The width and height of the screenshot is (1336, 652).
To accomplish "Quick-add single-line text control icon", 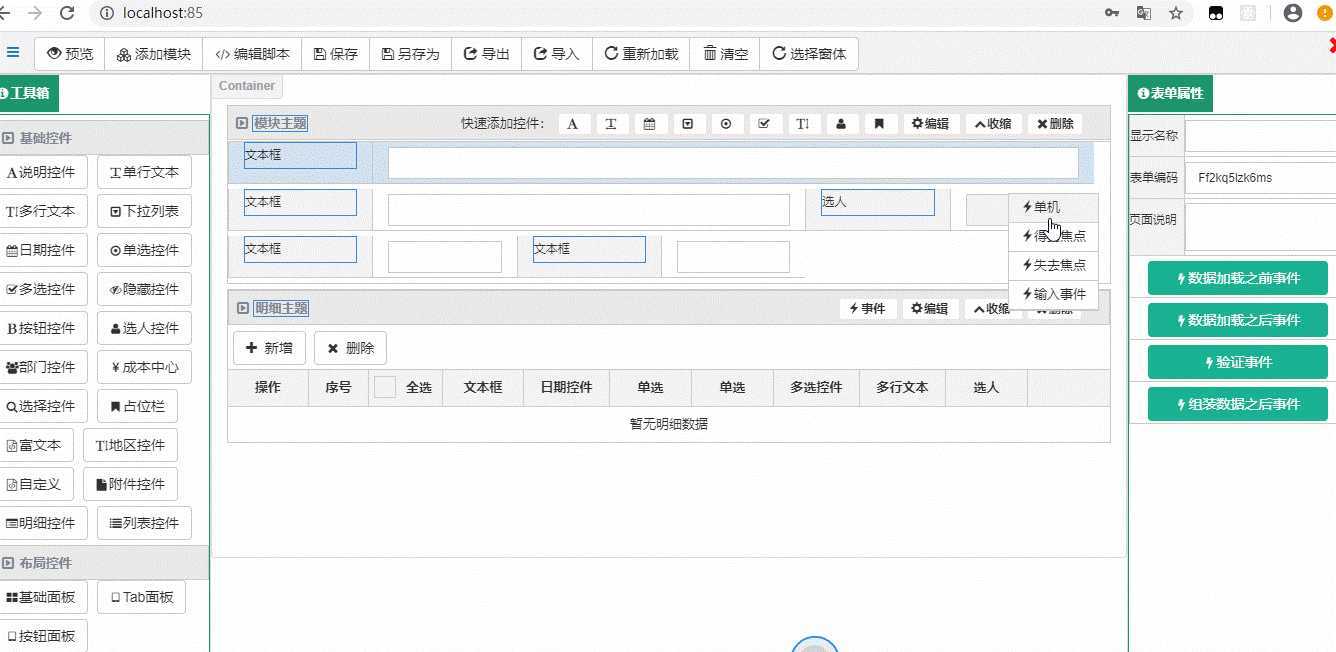I will pyautogui.click(x=611, y=124).
